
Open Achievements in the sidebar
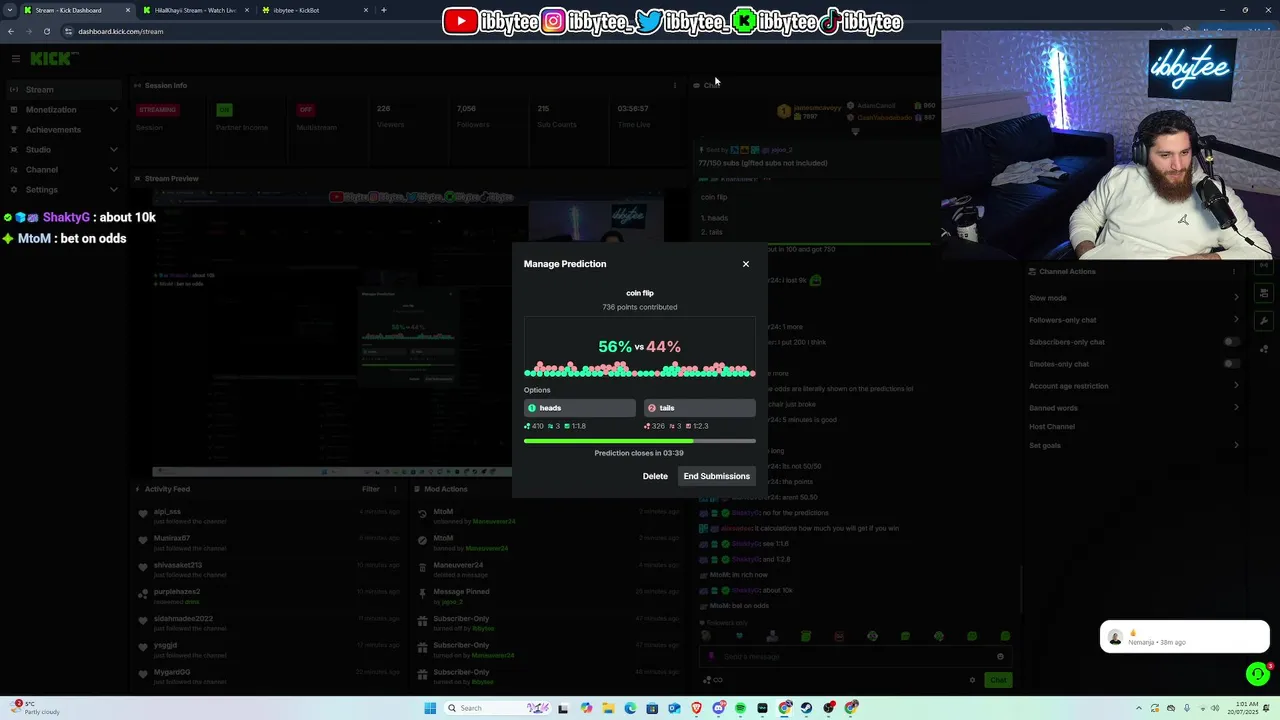62,130
